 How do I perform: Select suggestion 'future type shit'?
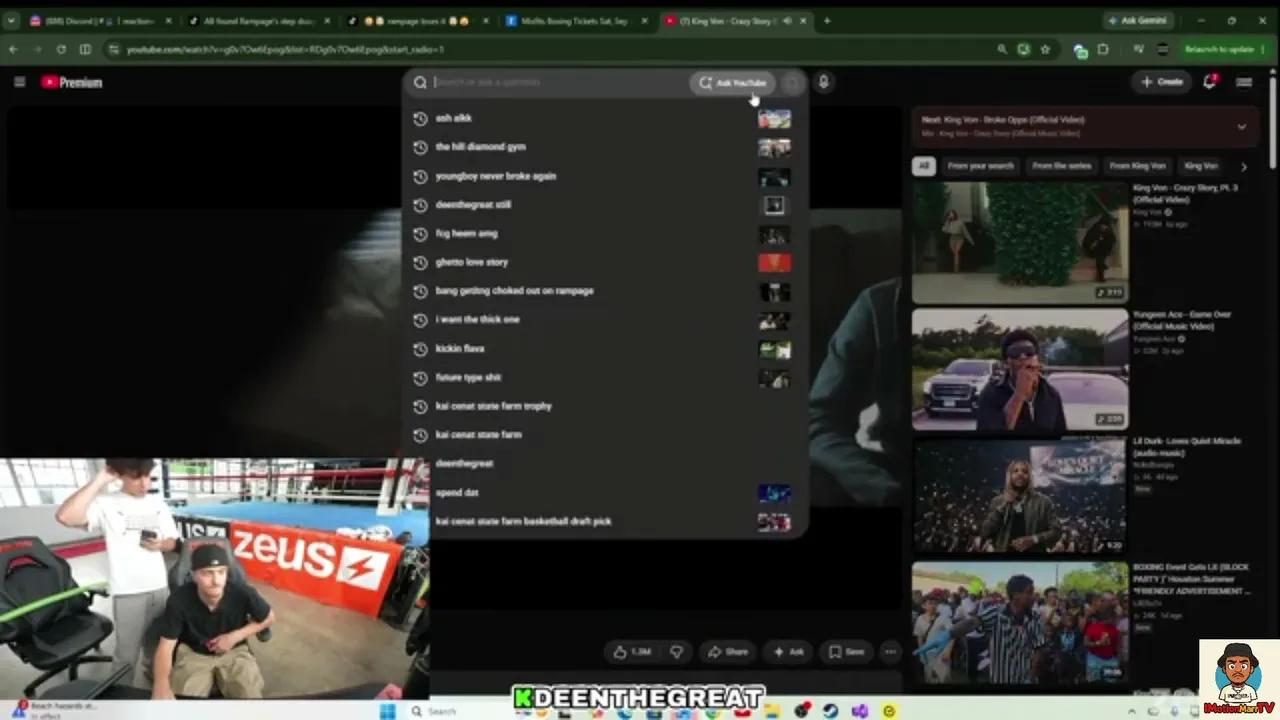pyautogui.click(x=606, y=378)
